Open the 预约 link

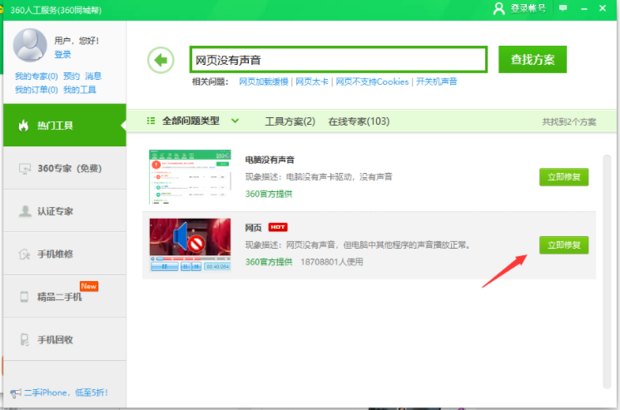click(72, 76)
